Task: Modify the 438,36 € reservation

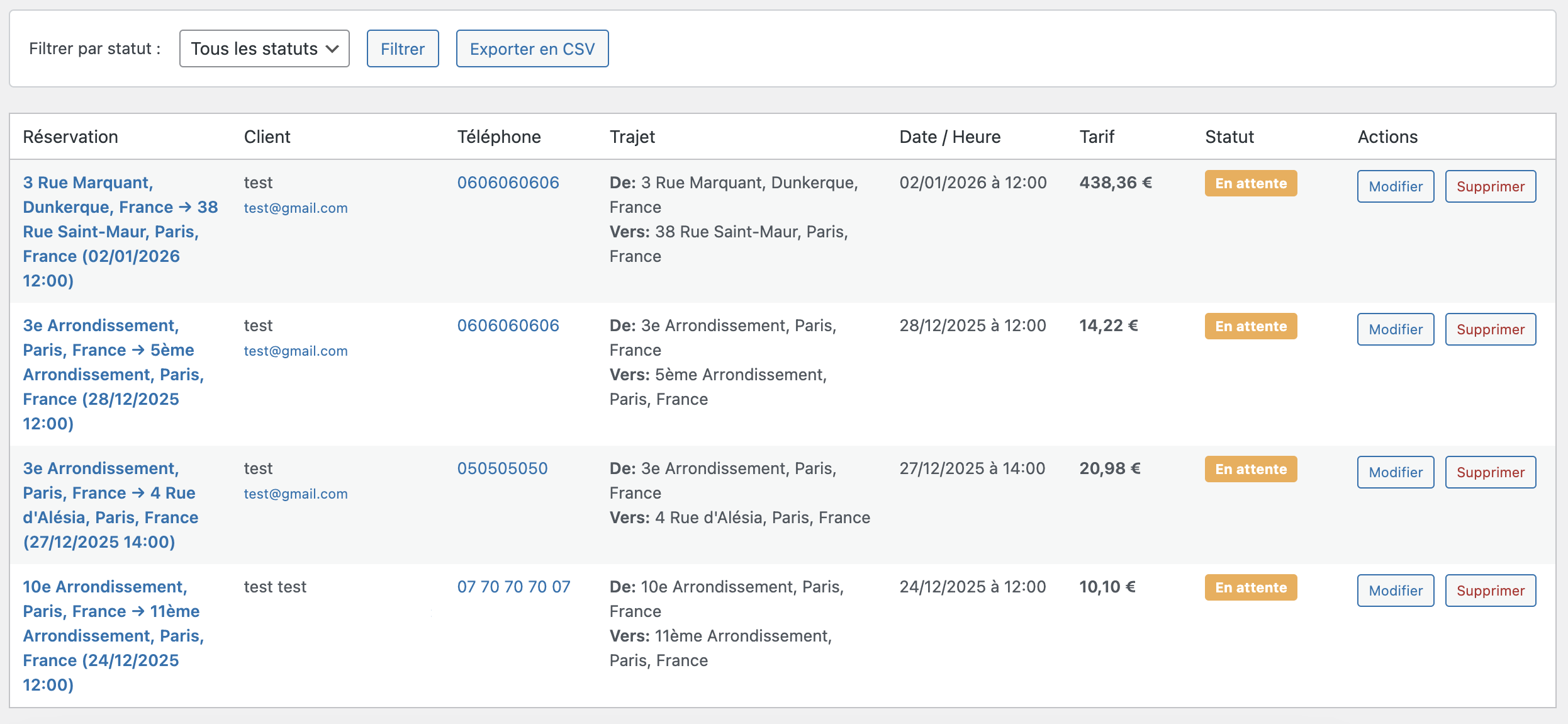Action: click(1396, 186)
